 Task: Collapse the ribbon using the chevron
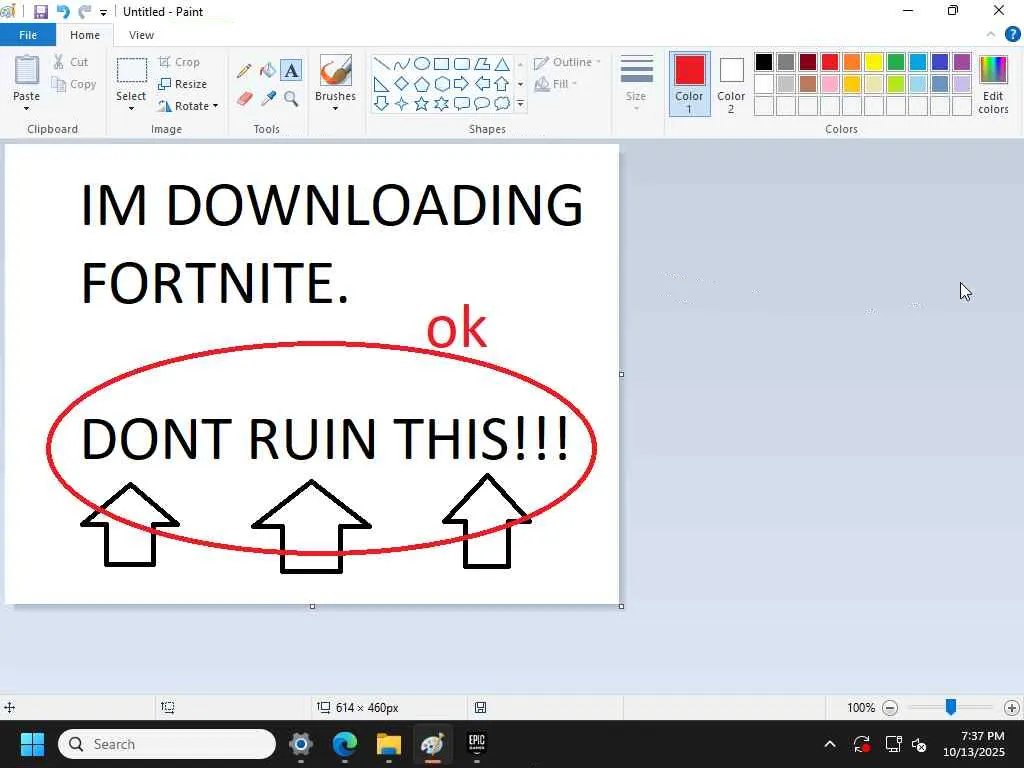pos(991,35)
